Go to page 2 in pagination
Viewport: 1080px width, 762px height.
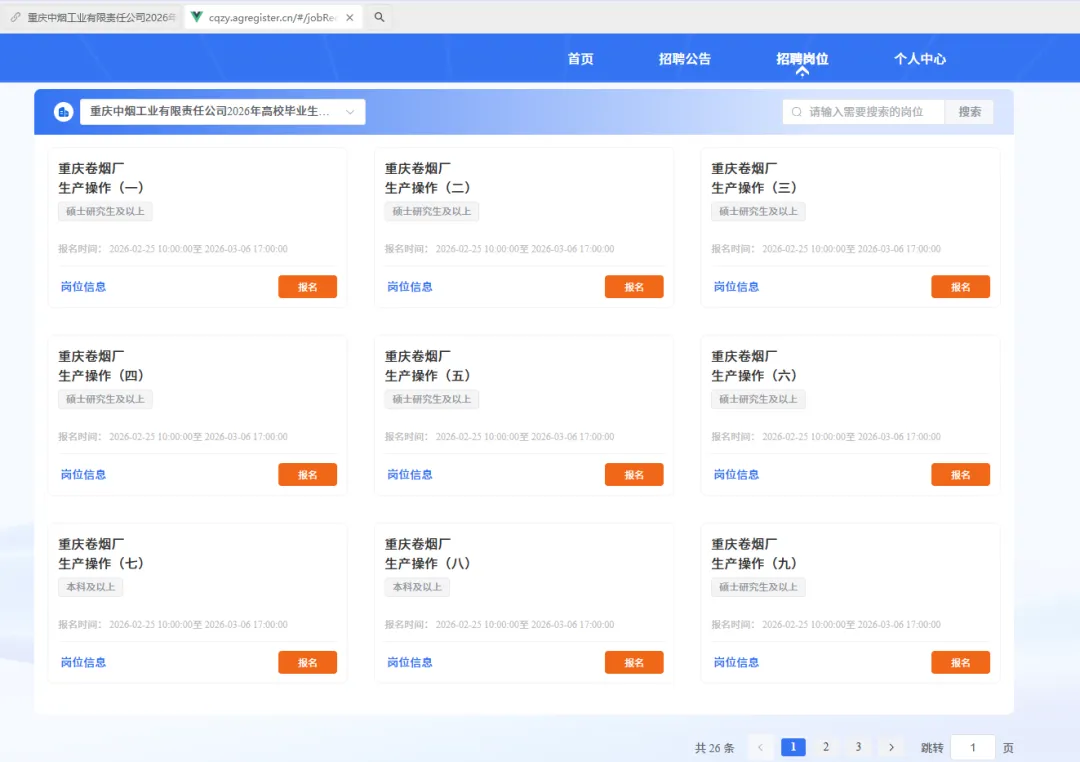click(826, 748)
